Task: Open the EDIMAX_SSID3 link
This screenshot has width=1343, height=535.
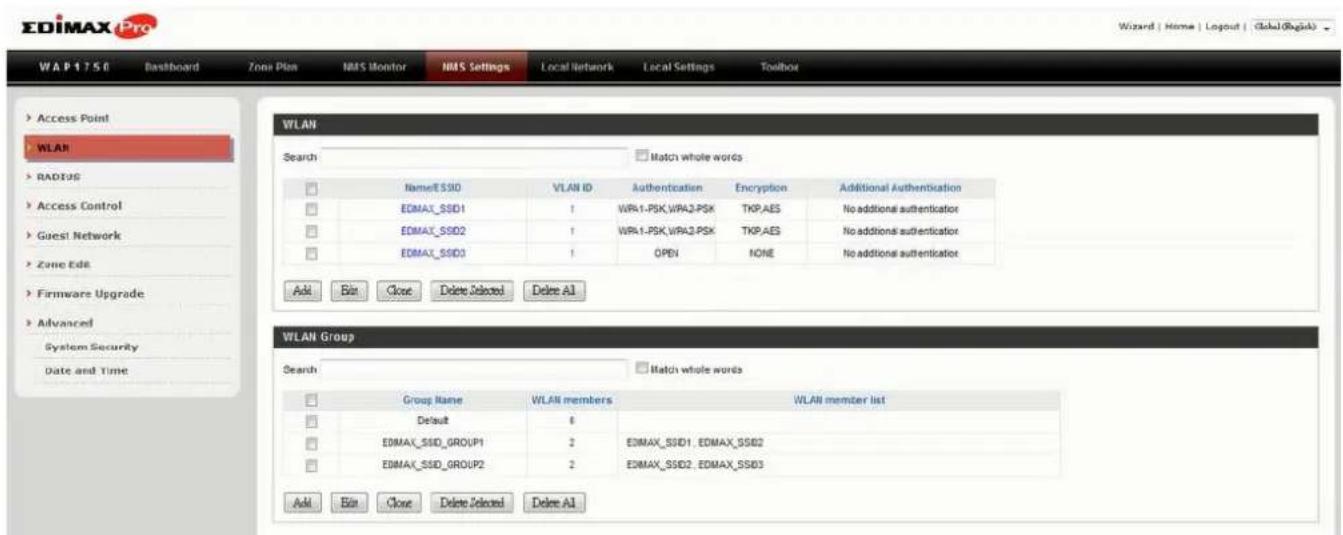Action: coord(436,253)
